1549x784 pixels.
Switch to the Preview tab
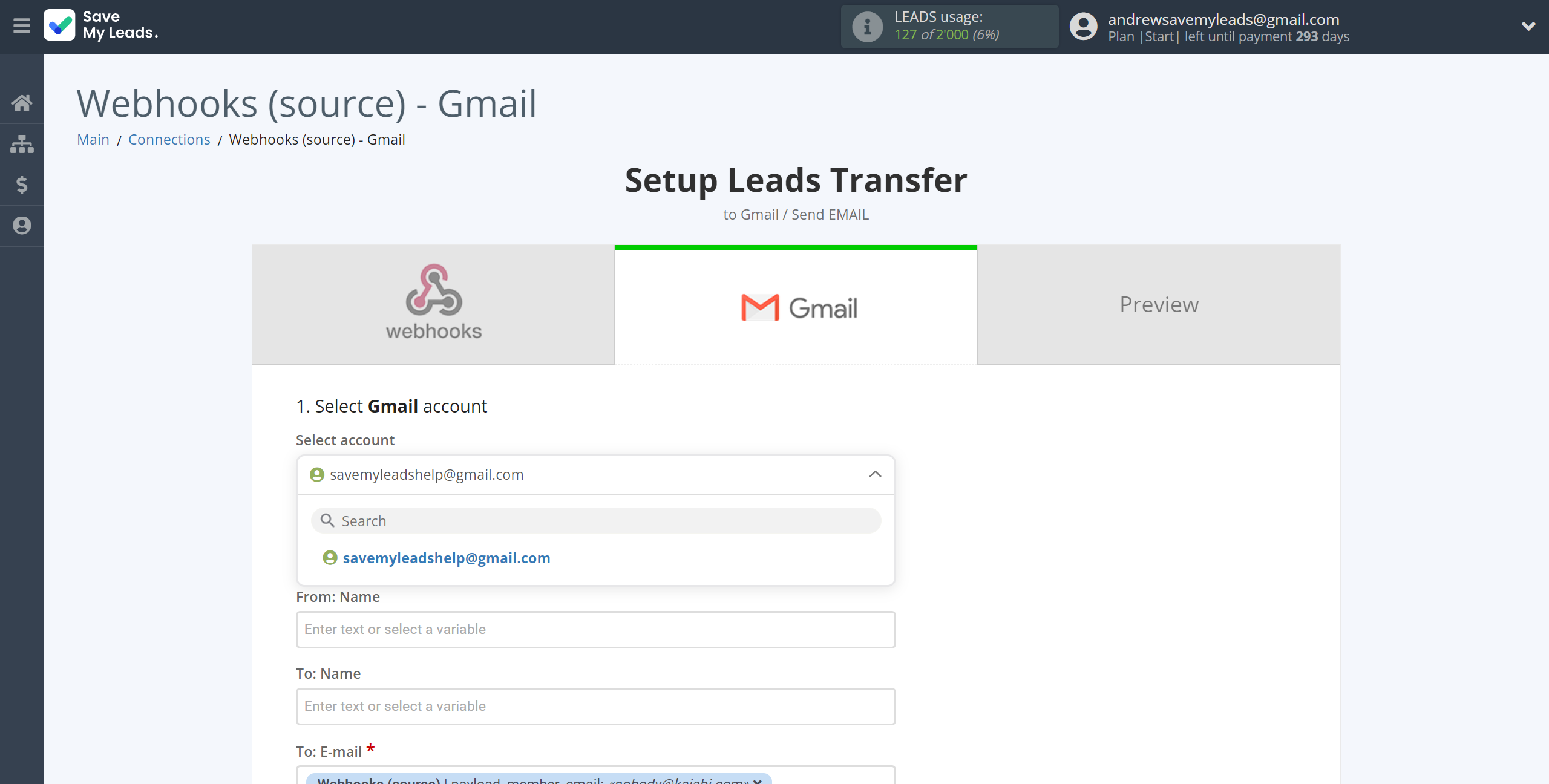point(1159,304)
